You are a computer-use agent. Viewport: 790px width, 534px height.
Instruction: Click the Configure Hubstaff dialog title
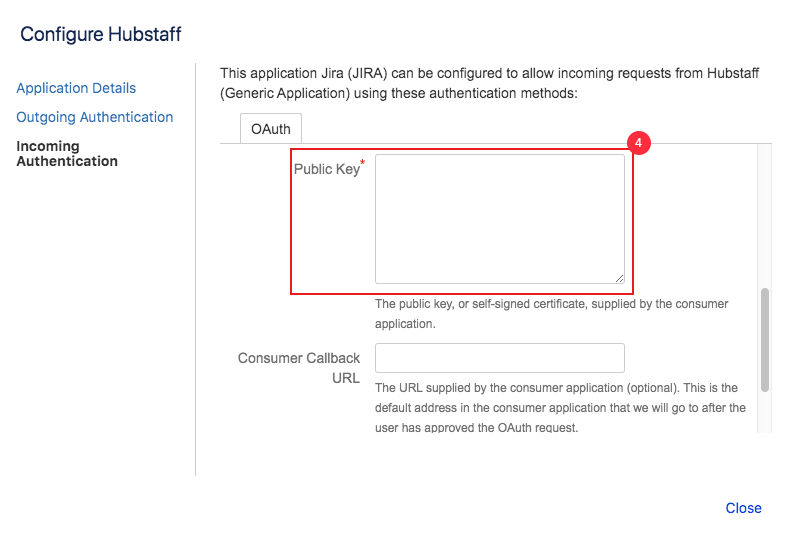pos(101,34)
